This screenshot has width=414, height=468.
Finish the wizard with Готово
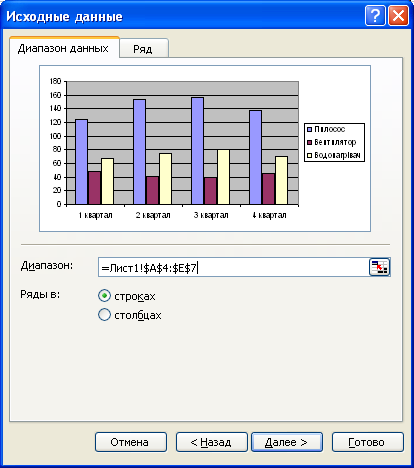click(x=368, y=442)
